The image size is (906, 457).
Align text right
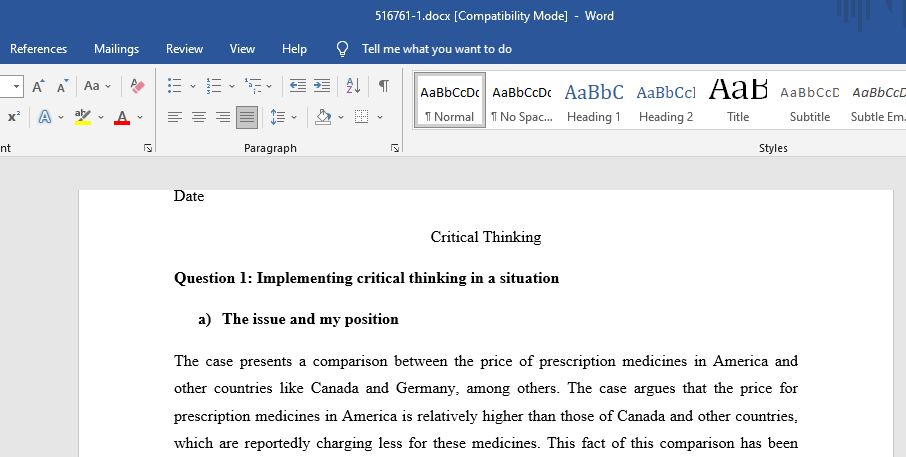coord(223,117)
